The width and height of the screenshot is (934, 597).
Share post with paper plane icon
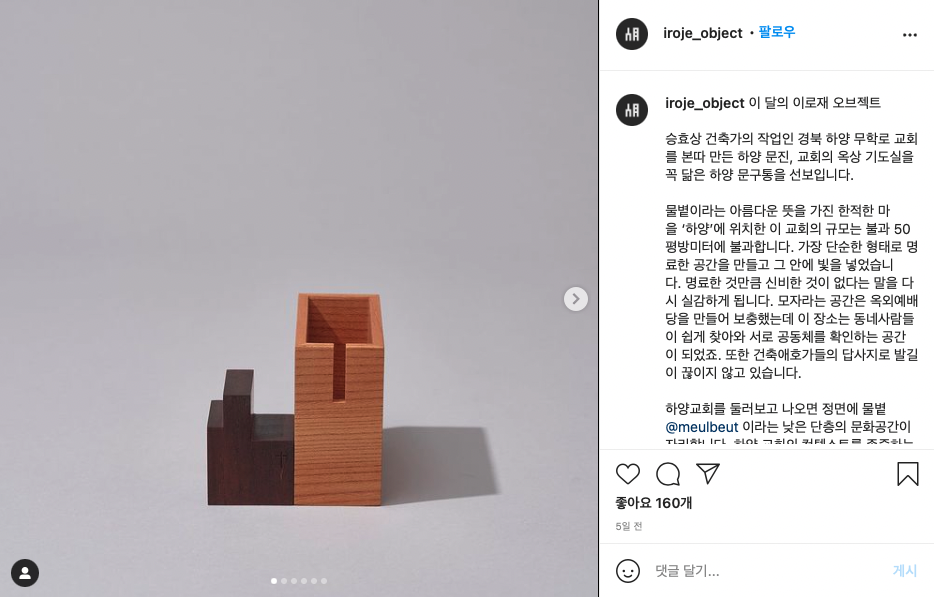708,474
